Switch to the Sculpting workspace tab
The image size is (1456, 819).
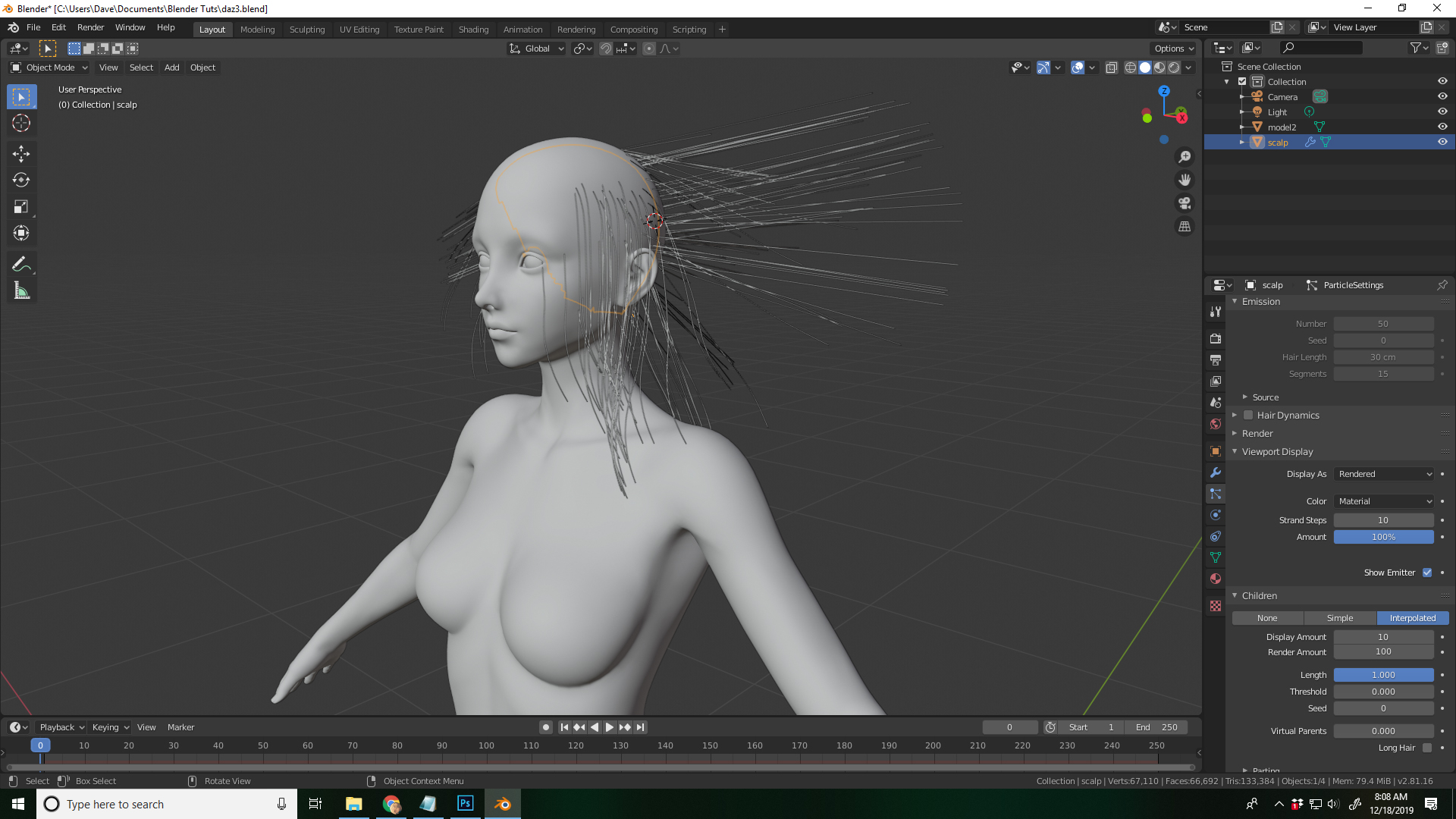click(x=306, y=30)
